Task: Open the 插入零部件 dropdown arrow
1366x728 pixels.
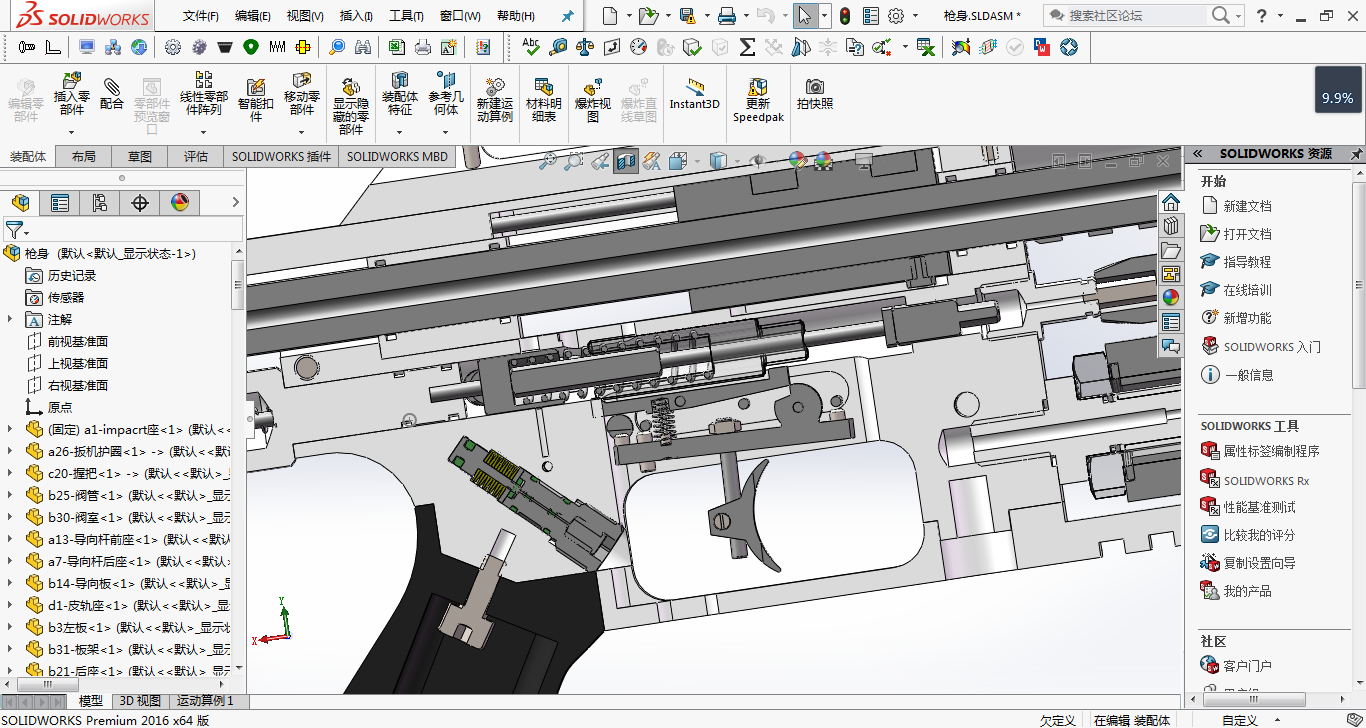Action: click(x=71, y=132)
